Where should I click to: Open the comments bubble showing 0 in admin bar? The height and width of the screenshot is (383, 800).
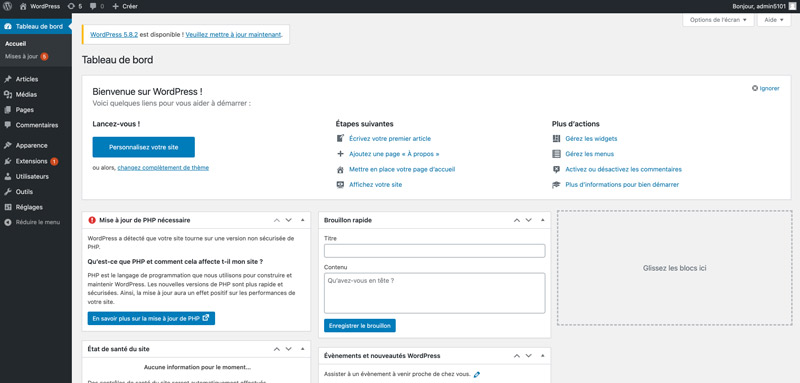[x=96, y=6]
